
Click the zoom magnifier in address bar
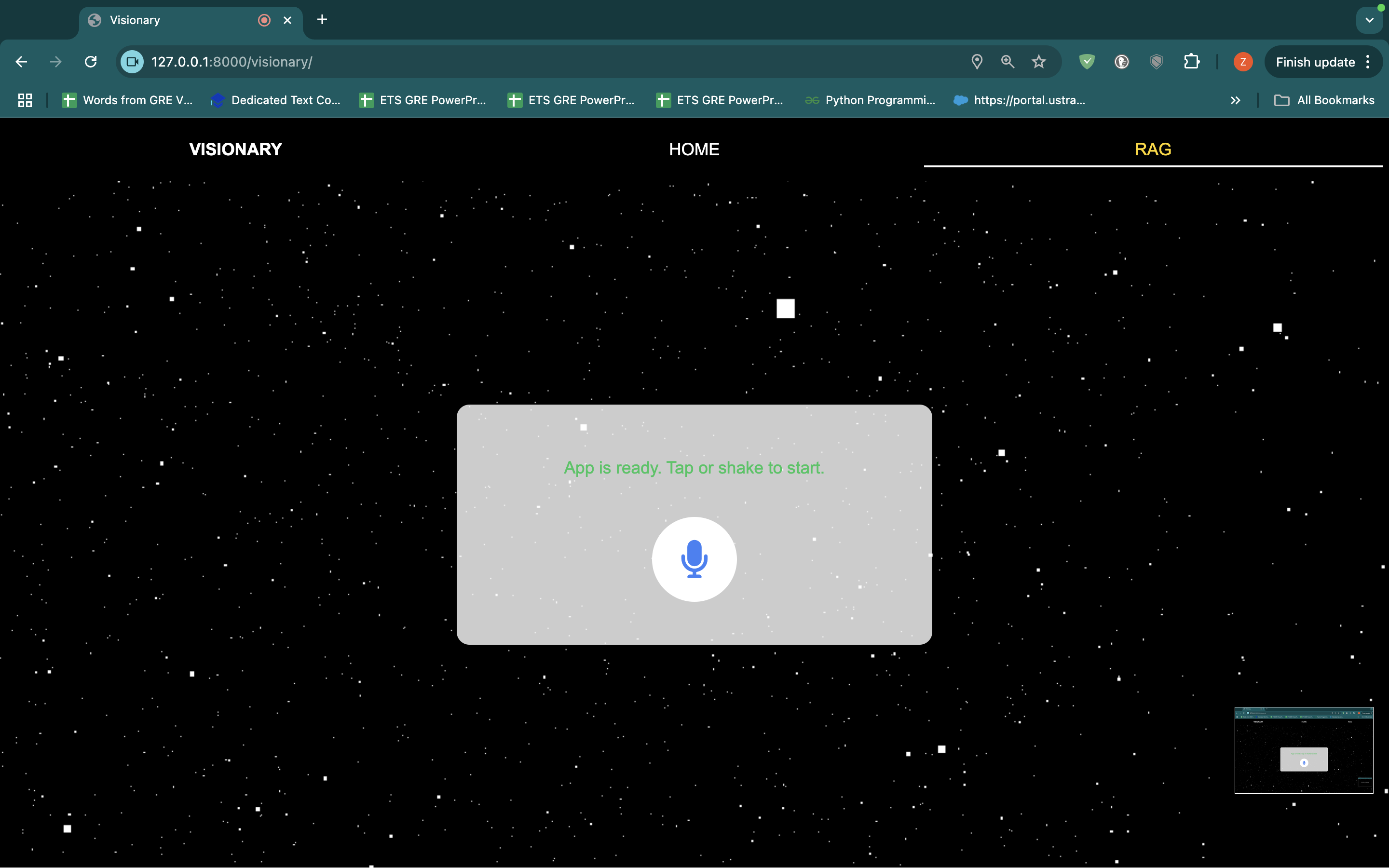coord(1008,62)
